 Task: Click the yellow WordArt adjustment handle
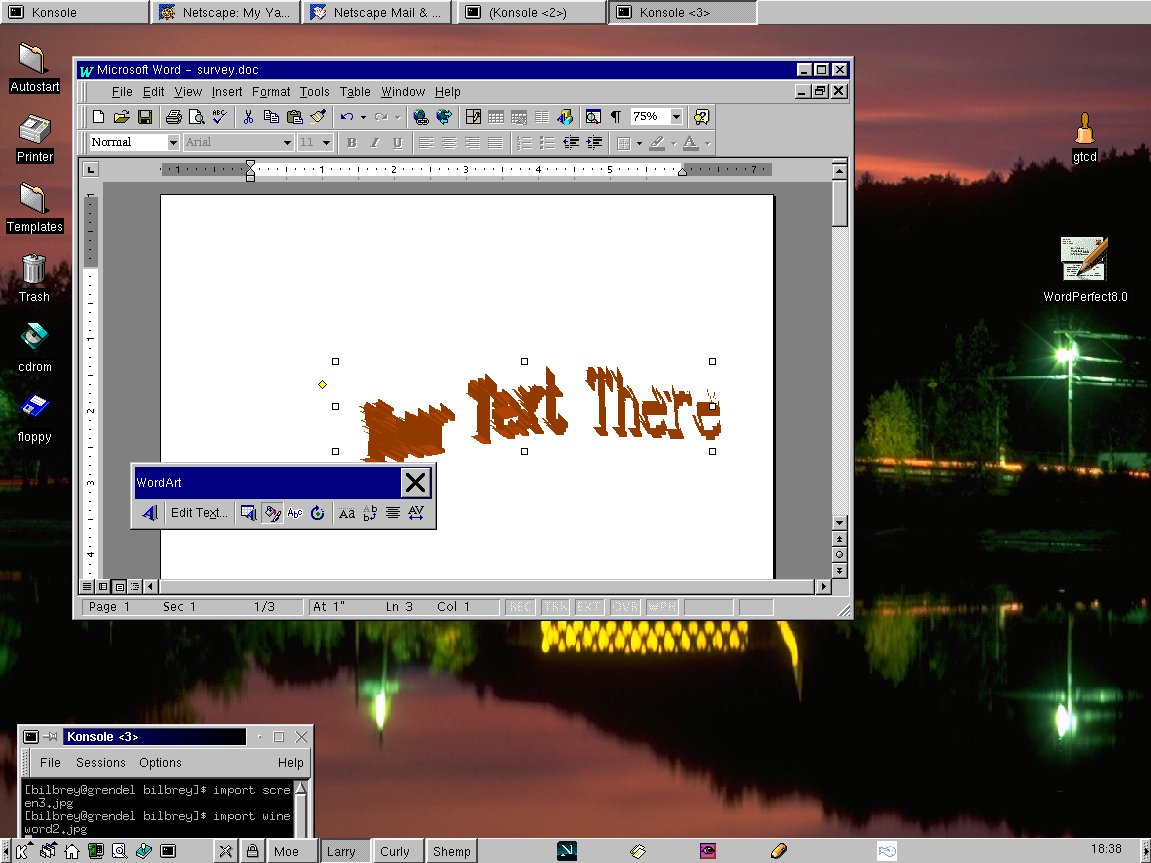322,384
